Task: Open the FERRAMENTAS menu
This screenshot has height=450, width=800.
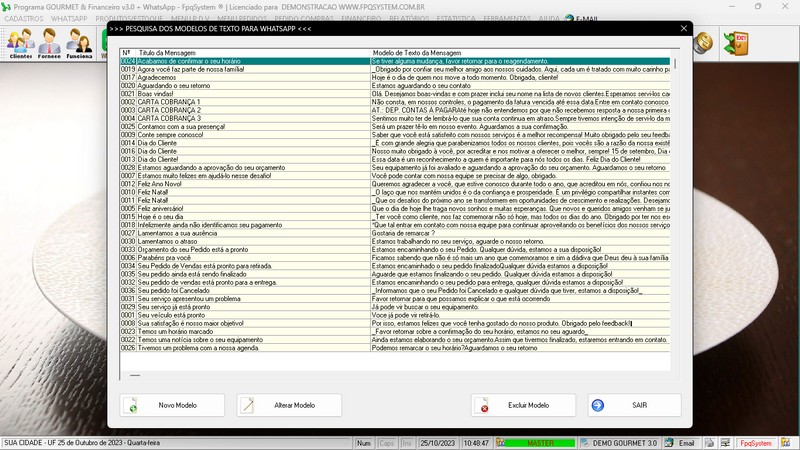Action: (x=507, y=19)
